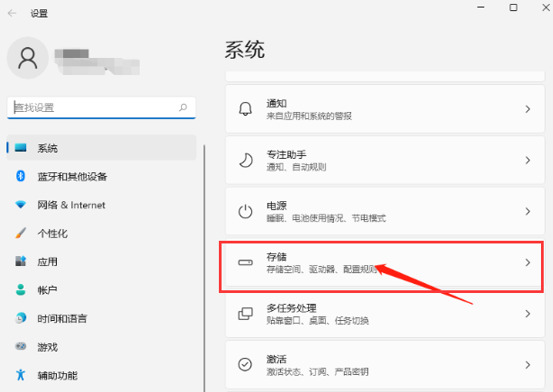Viewport: 553px width, 392px height.
Task: Open the 激活 text label
Action: [x=276, y=359]
